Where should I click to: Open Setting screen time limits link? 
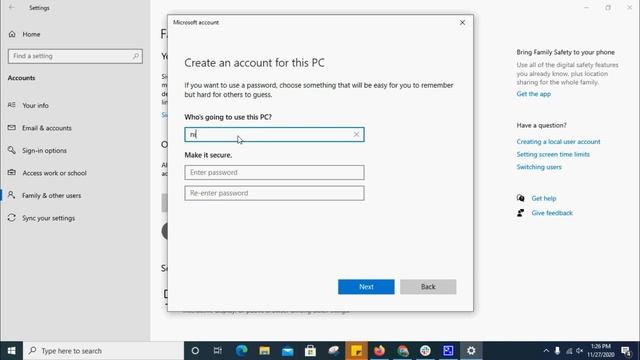(x=553, y=154)
